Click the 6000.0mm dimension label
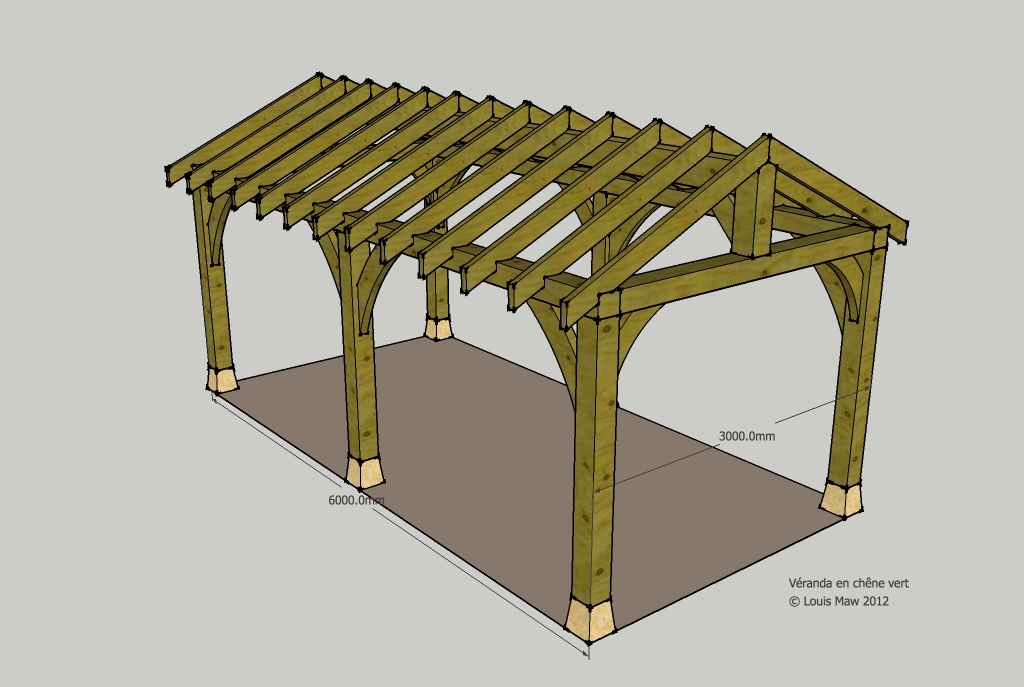This screenshot has height=687, width=1024. click(356, 499)
